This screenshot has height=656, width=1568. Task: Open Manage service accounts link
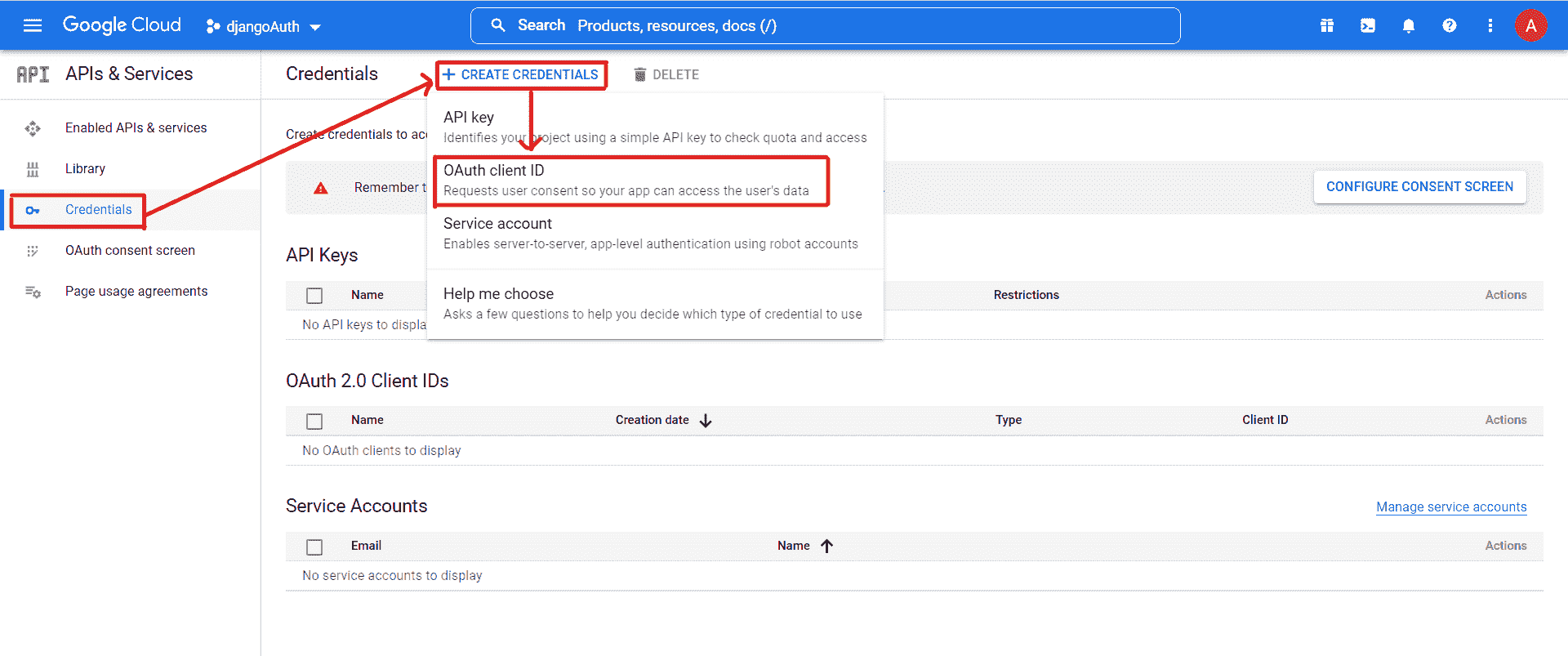click(1451, 507)
